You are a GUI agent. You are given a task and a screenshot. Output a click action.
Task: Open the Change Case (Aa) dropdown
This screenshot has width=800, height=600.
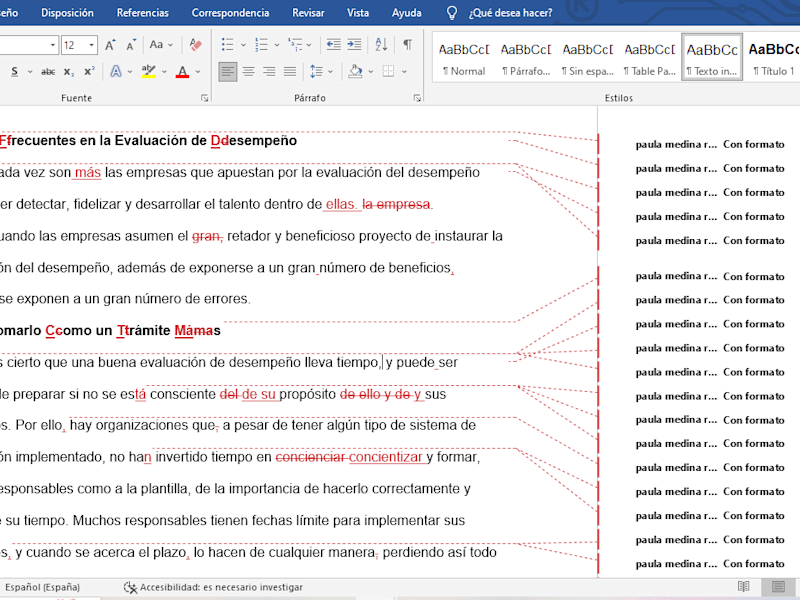[161, 45]
